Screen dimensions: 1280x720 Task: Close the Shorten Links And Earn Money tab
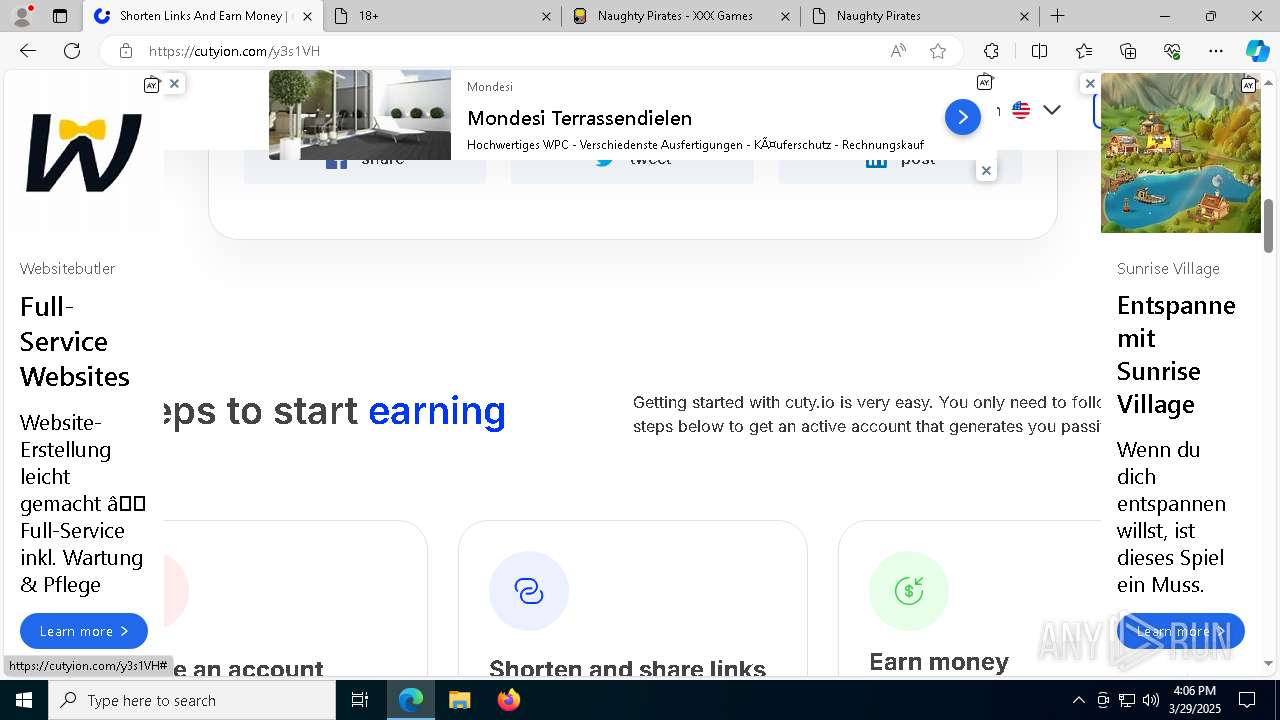(307, 16)
